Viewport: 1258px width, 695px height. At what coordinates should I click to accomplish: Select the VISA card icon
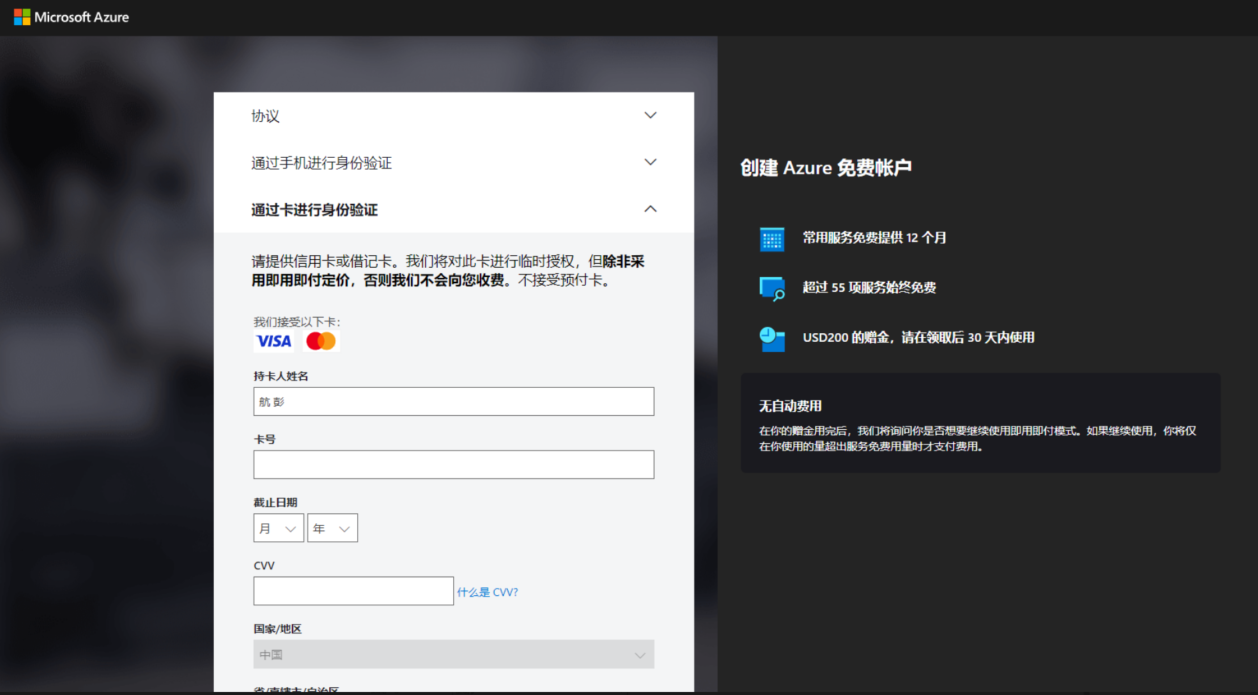click(273, 341)
